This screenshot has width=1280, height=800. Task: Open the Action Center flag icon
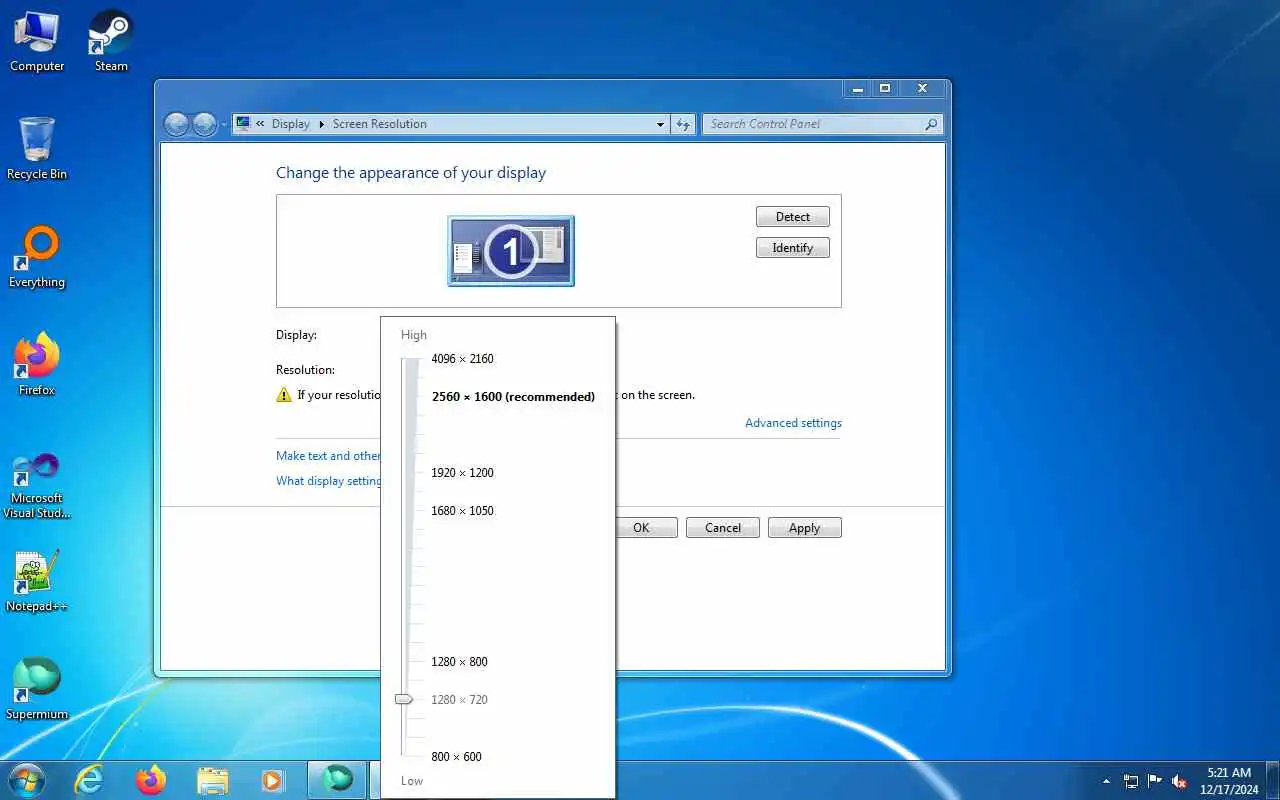pyautogui.click(x=1155, y=781)
